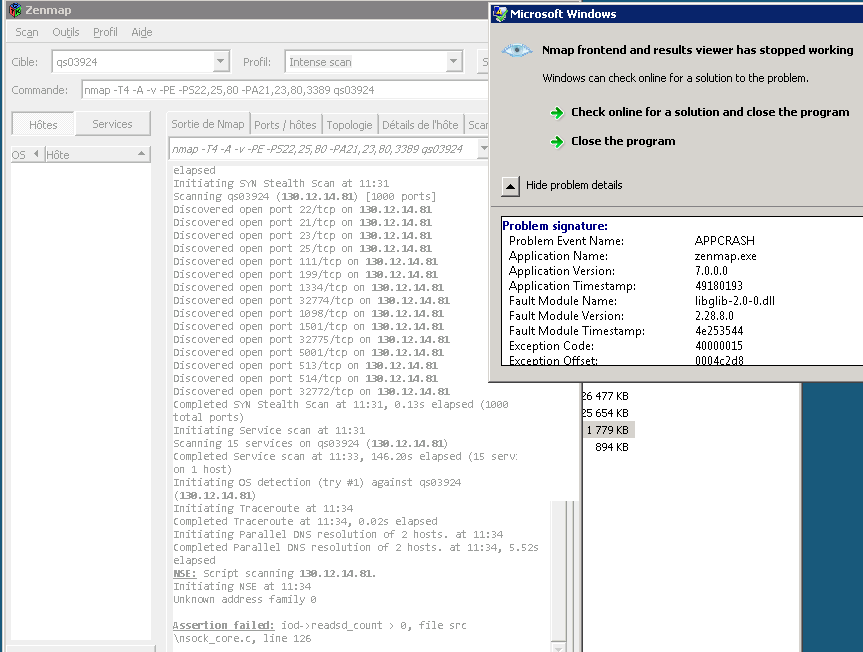The width and height of the screenshot is (863, 652).
Task: Expand the nmap command output selector
Action: (x=483, y=150)
